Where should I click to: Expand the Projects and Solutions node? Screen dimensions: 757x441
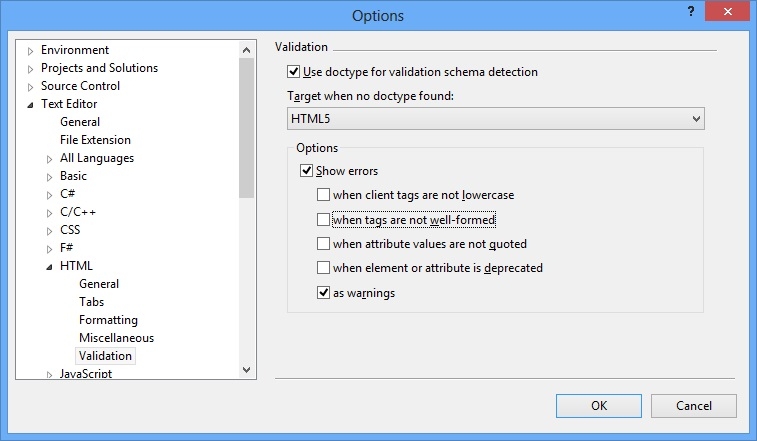[31, 69]
